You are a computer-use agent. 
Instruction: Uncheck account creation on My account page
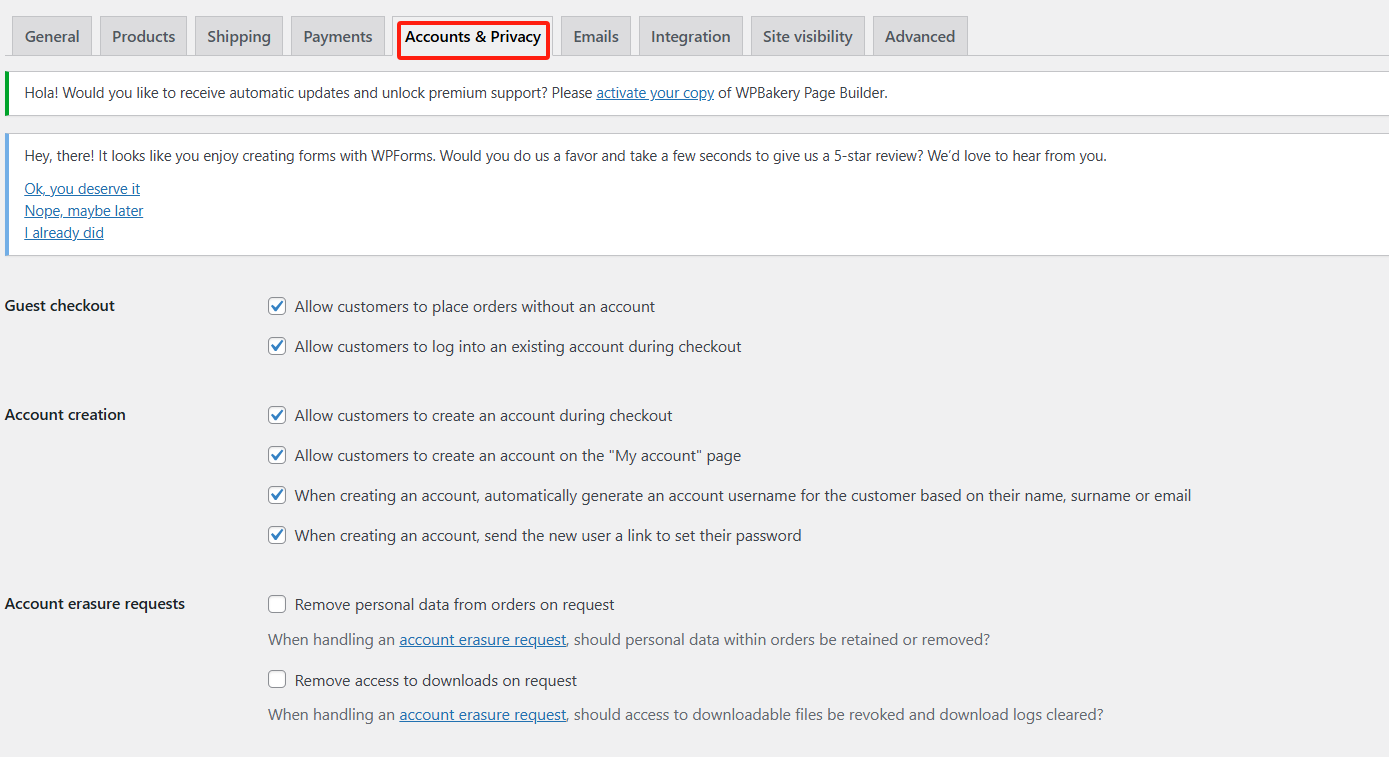[277, 455]
